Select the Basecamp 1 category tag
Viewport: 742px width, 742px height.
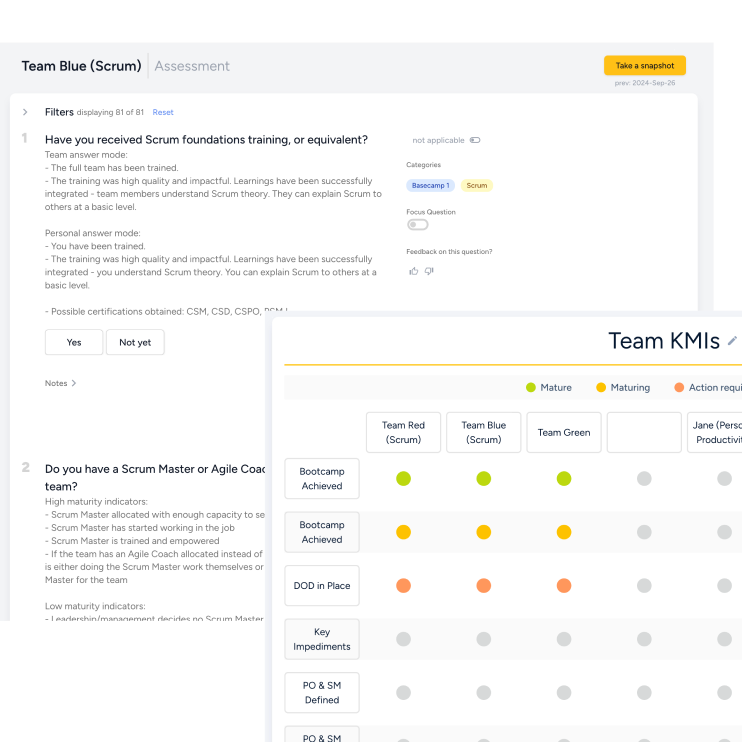(431, 186)
